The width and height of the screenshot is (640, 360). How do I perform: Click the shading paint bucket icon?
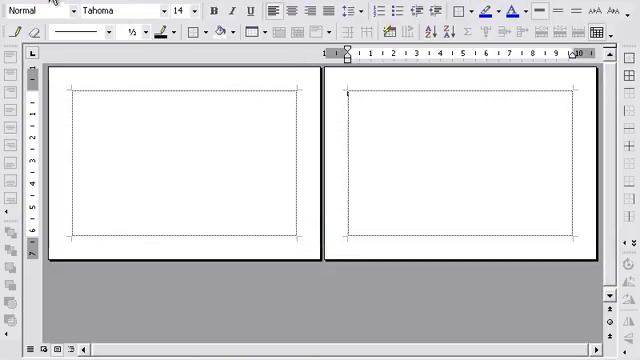coord(220,32)
